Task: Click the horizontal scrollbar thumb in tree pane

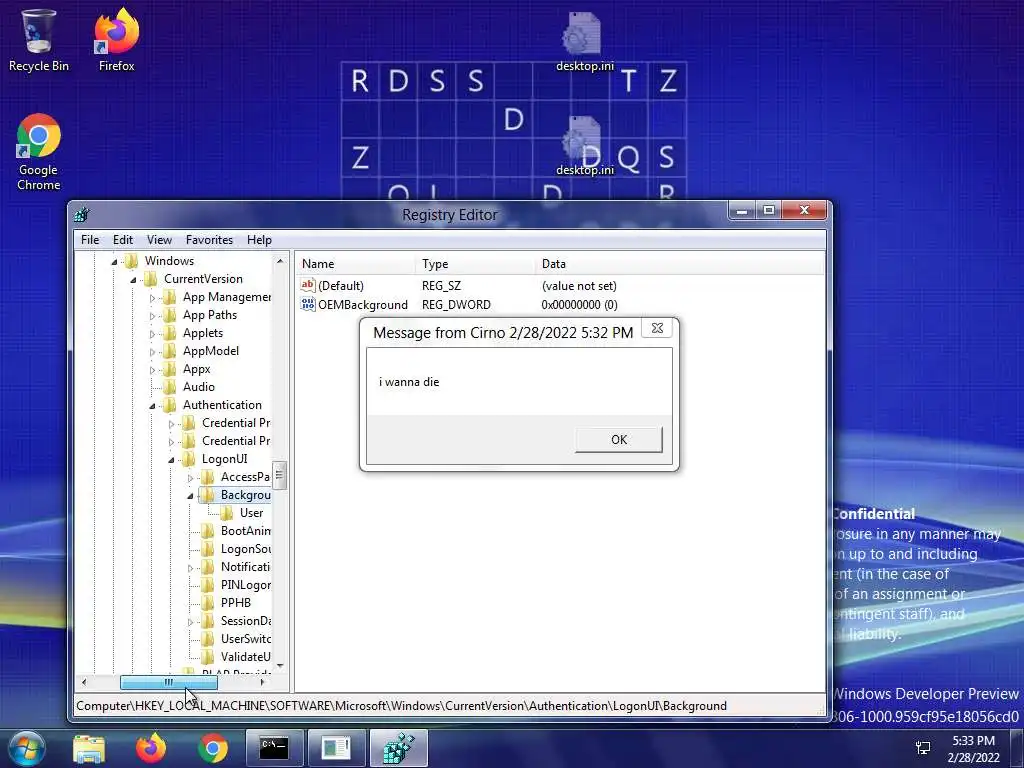Action: pos(168,682)
